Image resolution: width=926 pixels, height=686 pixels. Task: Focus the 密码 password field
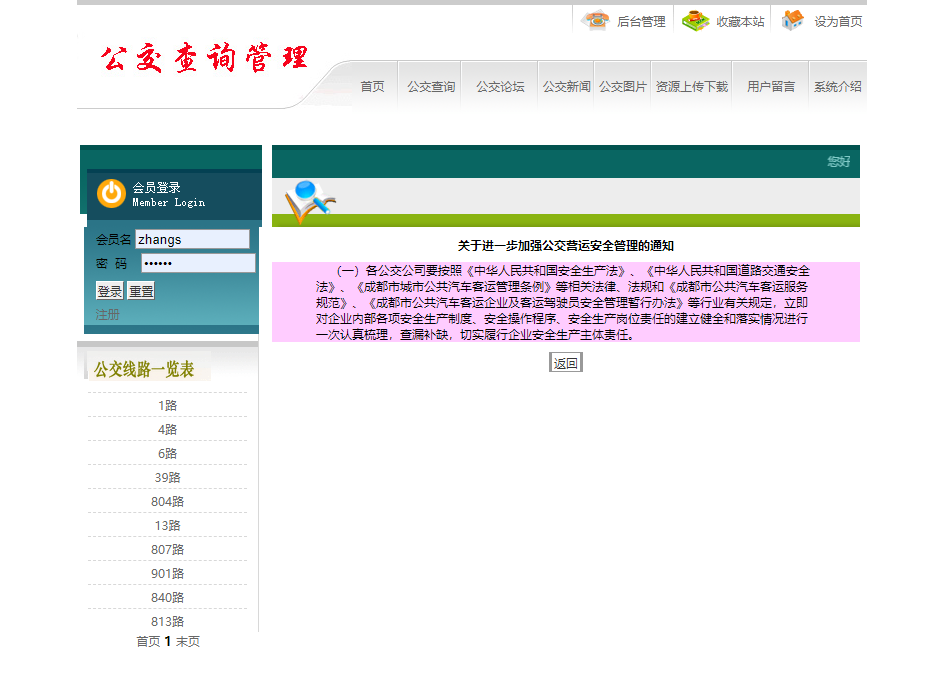[x=198, y=263]
